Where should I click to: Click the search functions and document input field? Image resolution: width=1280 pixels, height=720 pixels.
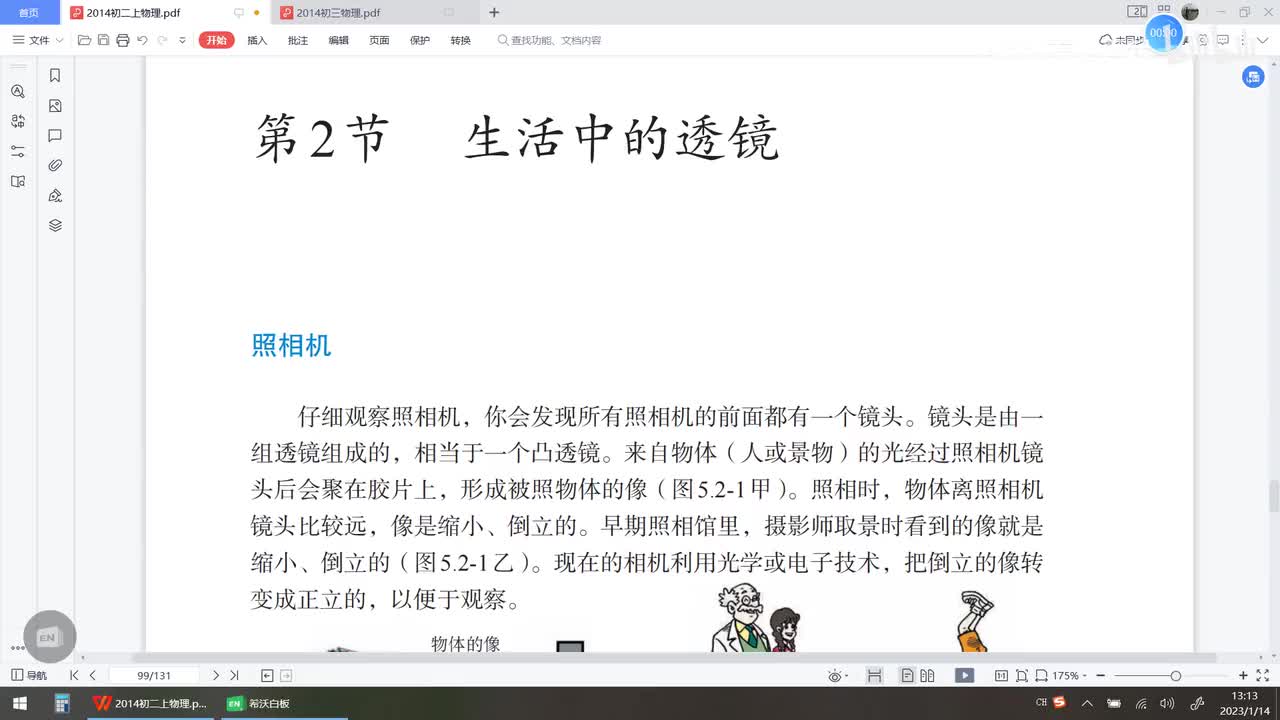pos(550,40)
